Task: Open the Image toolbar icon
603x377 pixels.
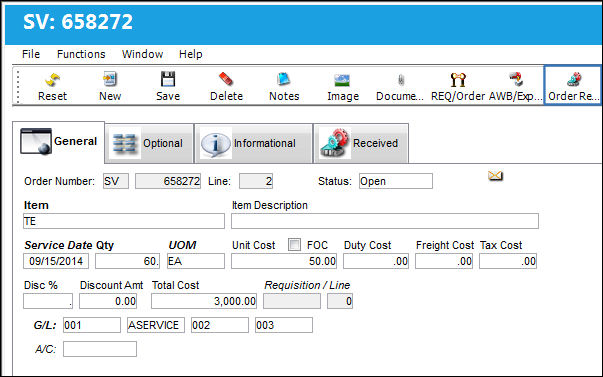Action: 342,80
